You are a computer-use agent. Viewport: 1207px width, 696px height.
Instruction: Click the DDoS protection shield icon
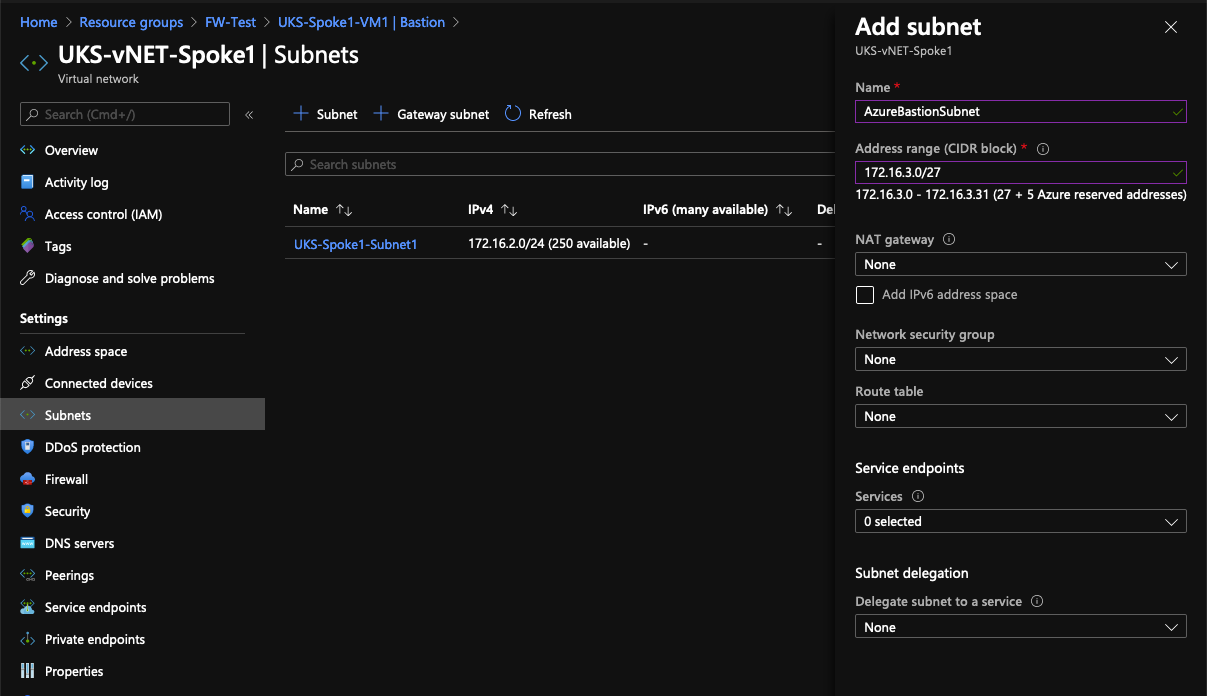coord(27,447)
